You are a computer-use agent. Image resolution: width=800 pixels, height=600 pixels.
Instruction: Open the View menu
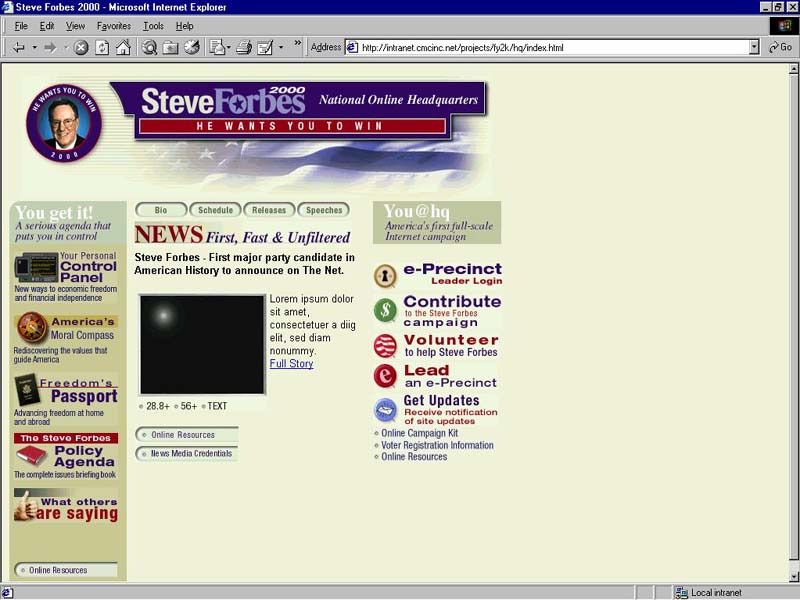coord(76,26)
